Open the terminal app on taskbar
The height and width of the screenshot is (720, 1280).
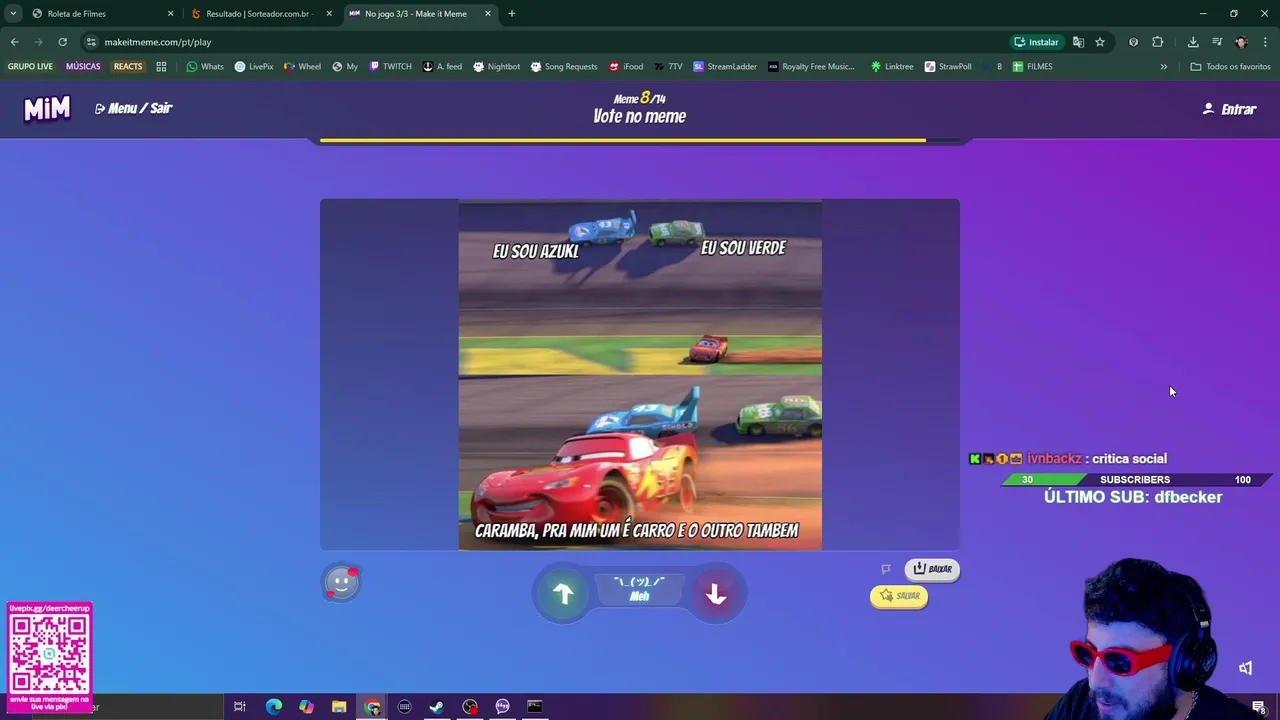pyautogui.click(x=535, y=707)
